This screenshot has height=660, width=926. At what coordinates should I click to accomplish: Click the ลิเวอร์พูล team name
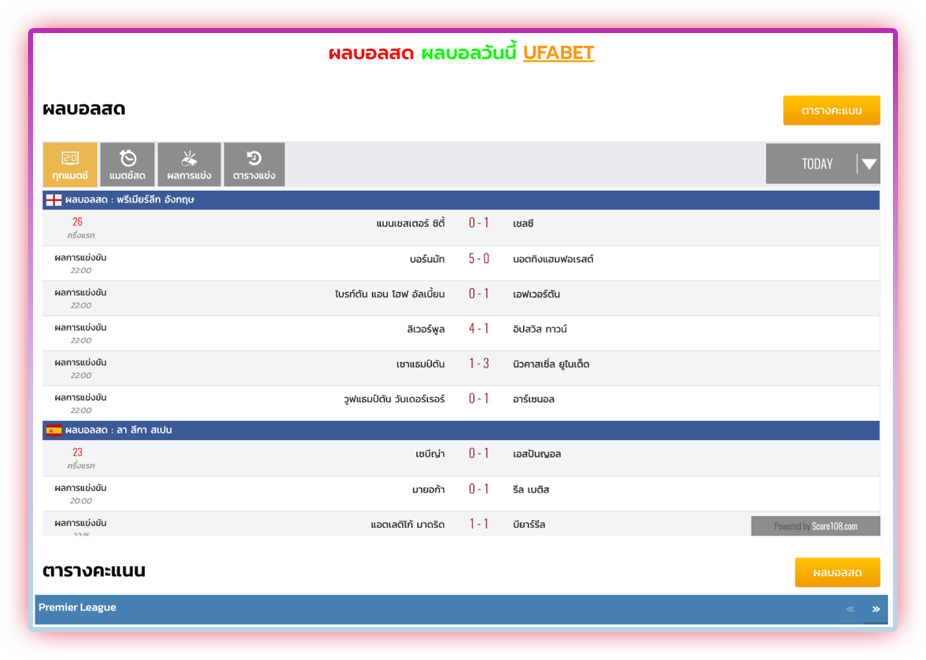[x=426, y=329]
